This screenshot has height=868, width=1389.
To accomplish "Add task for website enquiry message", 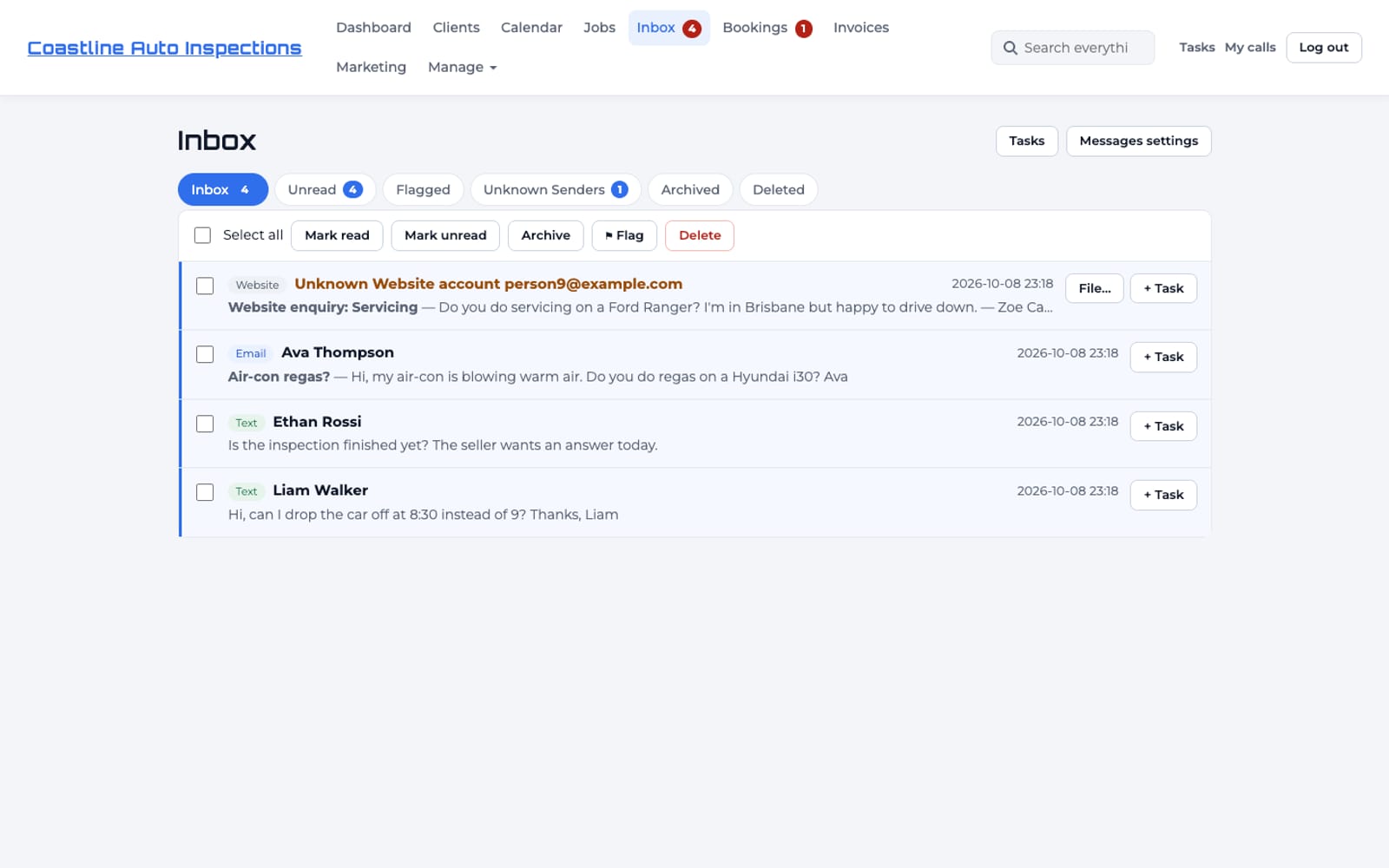I will pyautogui.click(x=1163, y=288).
